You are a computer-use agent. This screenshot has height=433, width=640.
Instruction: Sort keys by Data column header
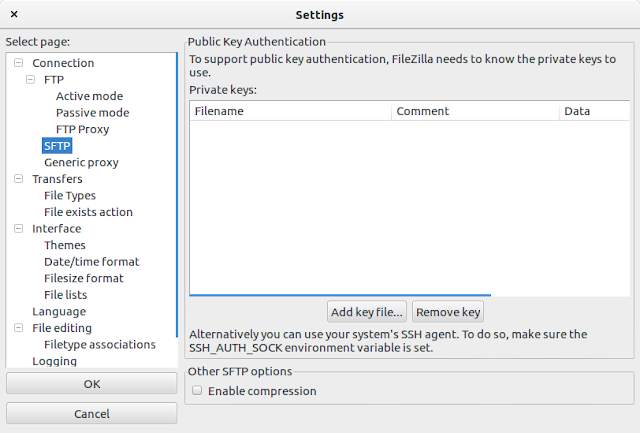pos(594,111)
